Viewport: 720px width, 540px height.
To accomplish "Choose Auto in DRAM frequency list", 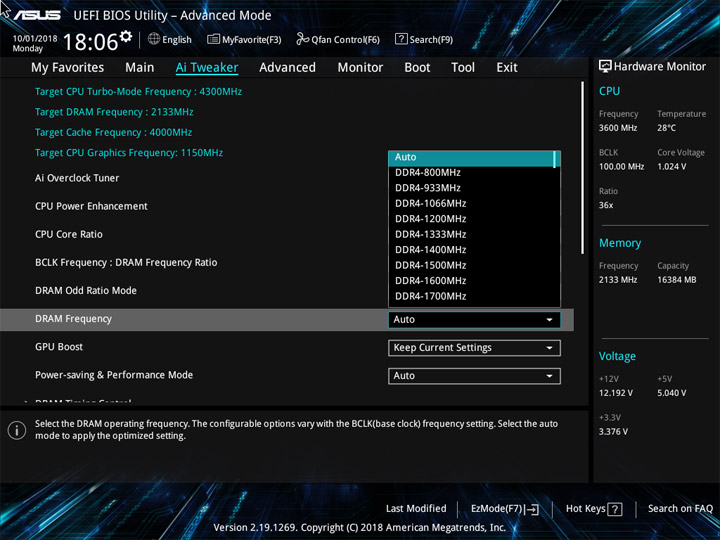I will coord(471,158).
